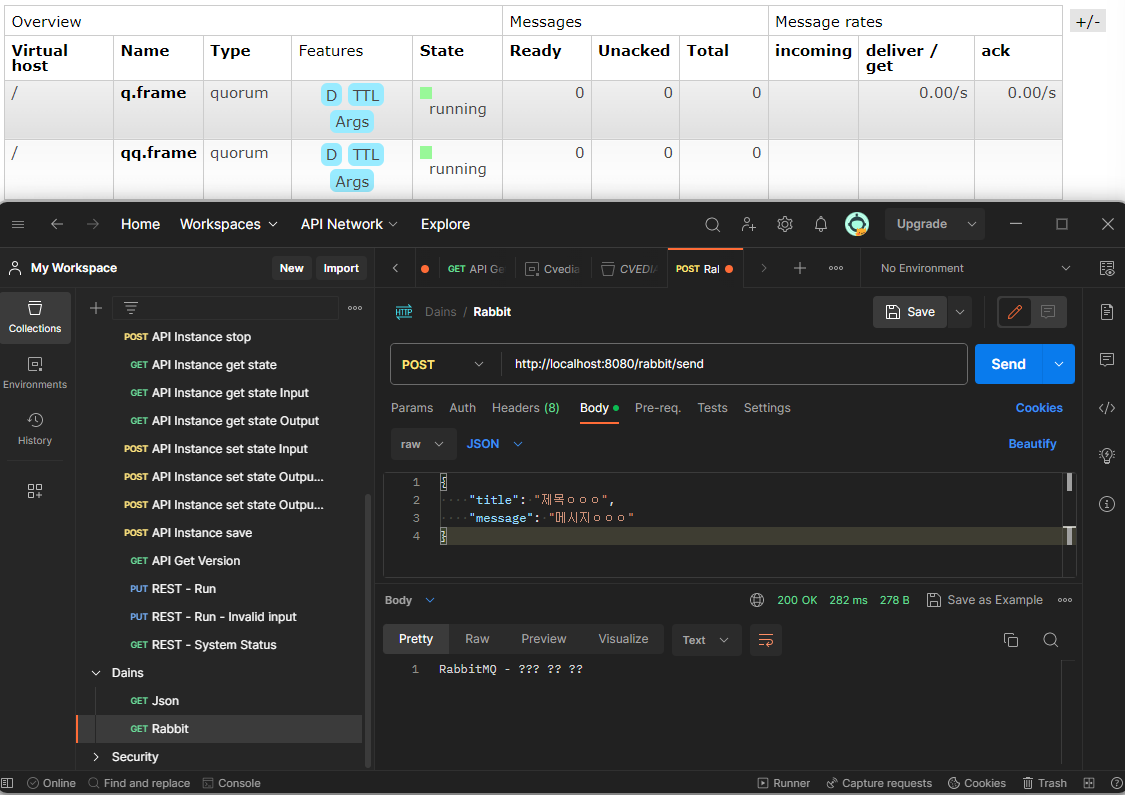Open the environment quick look icon
This screenshot has height=795, width=1125.
tap(1107, 268)
